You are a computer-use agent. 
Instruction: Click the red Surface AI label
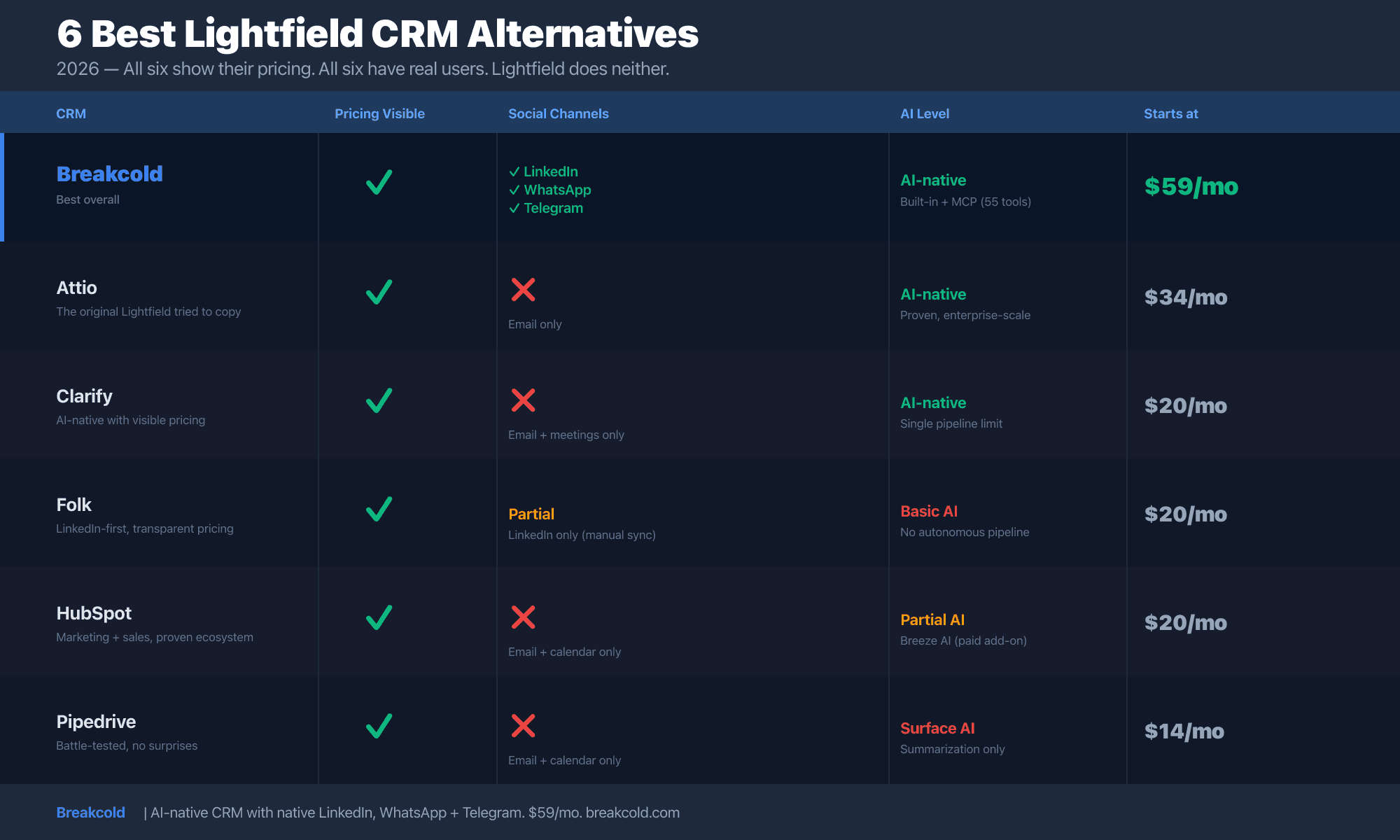(x=937, y=728)
